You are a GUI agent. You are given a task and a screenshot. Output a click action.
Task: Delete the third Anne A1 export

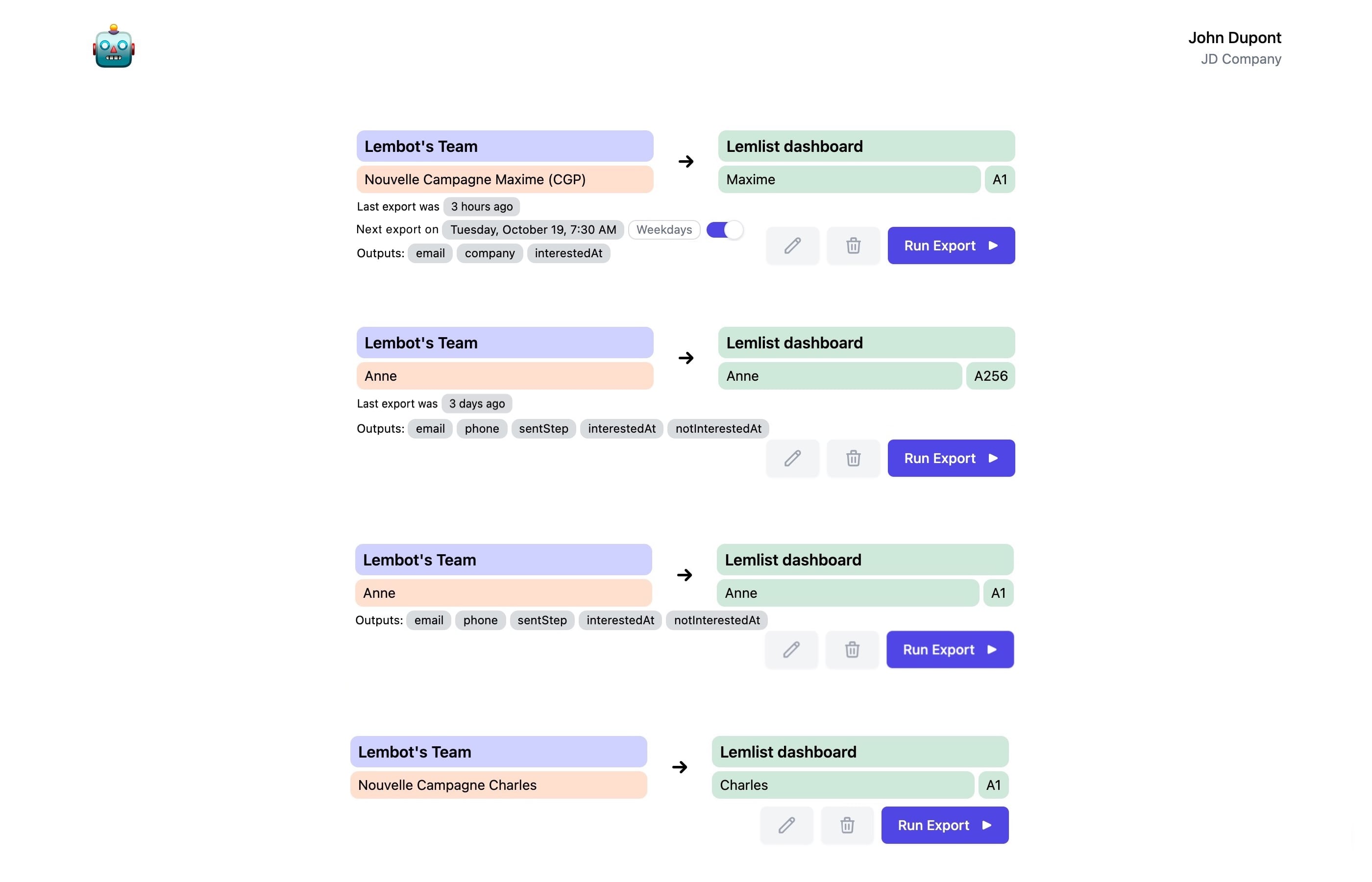(852, 649)
